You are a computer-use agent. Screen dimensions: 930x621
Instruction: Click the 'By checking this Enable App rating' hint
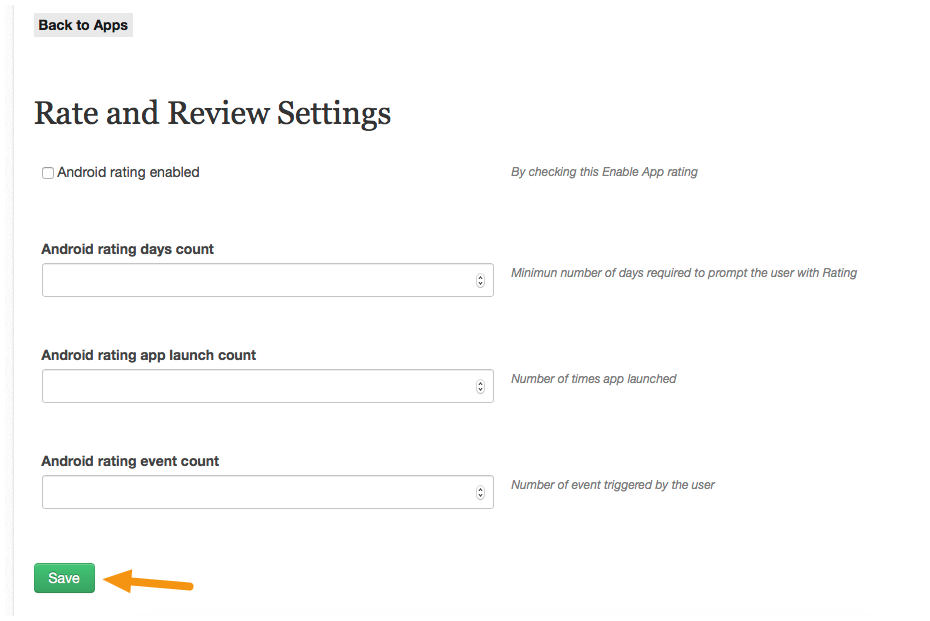604,172
